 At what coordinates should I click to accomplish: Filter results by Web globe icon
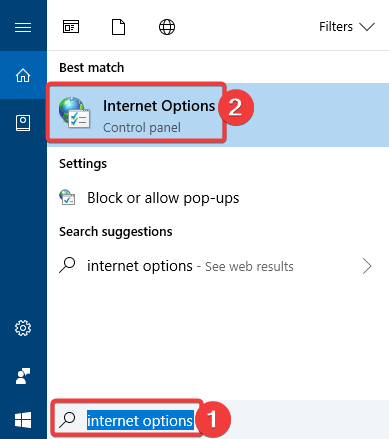pyautogui.click(x=167, y=27)
